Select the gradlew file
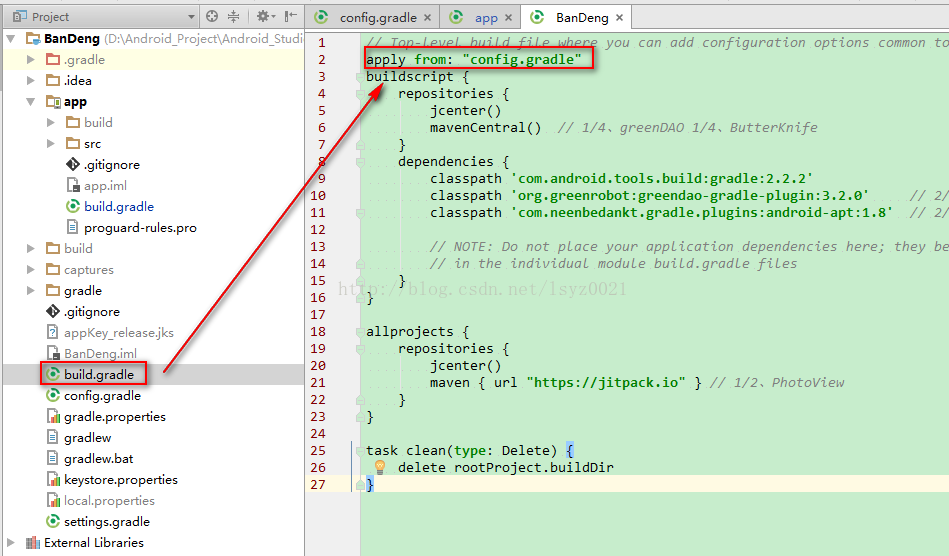 tap(88, 437)
